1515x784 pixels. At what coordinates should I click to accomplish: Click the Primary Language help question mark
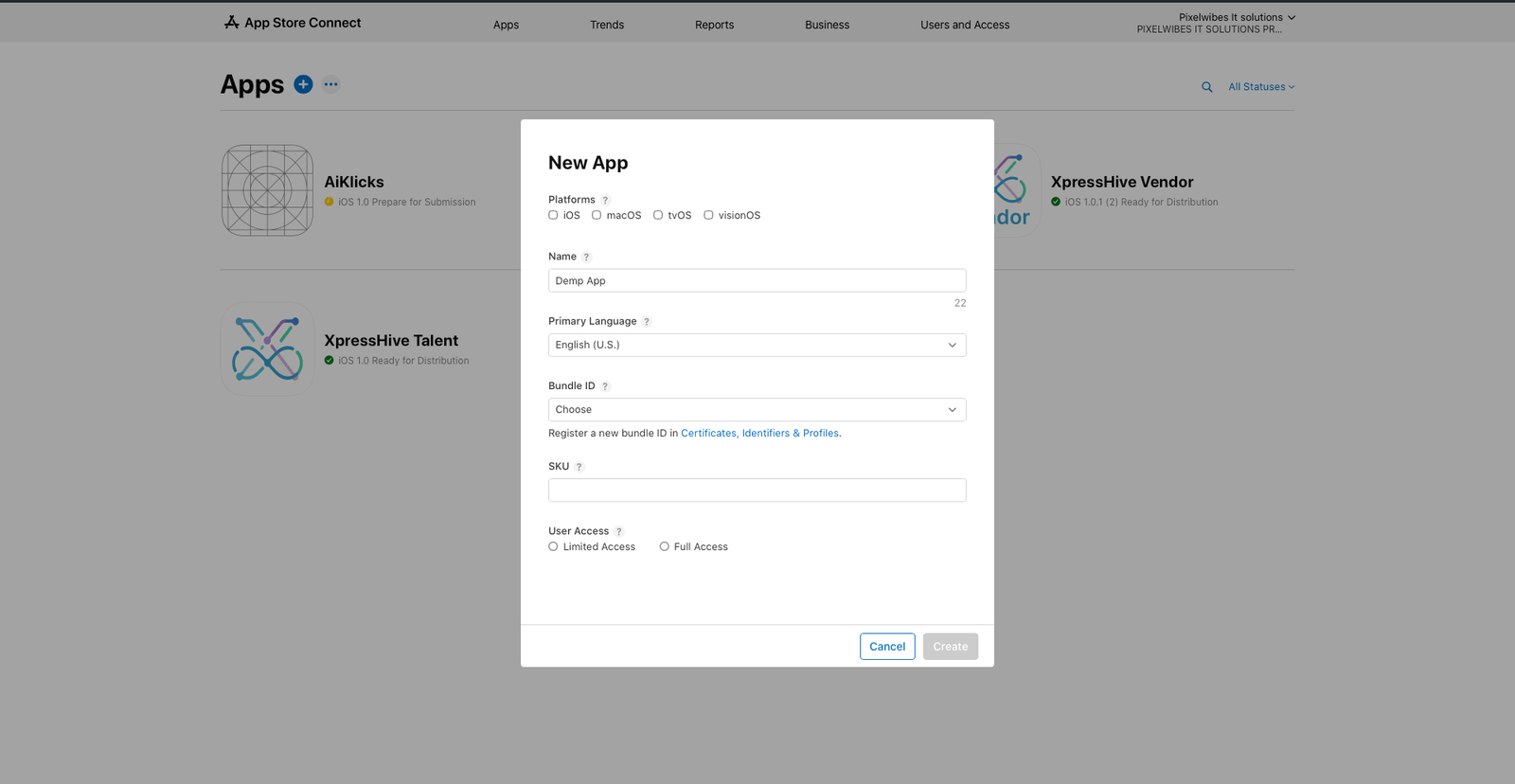647,322
